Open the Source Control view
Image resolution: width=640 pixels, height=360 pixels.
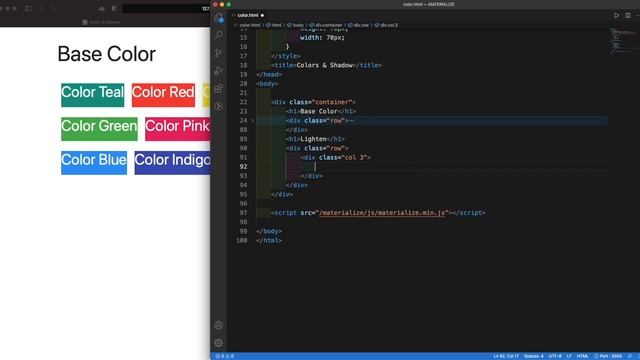(219, 53)
